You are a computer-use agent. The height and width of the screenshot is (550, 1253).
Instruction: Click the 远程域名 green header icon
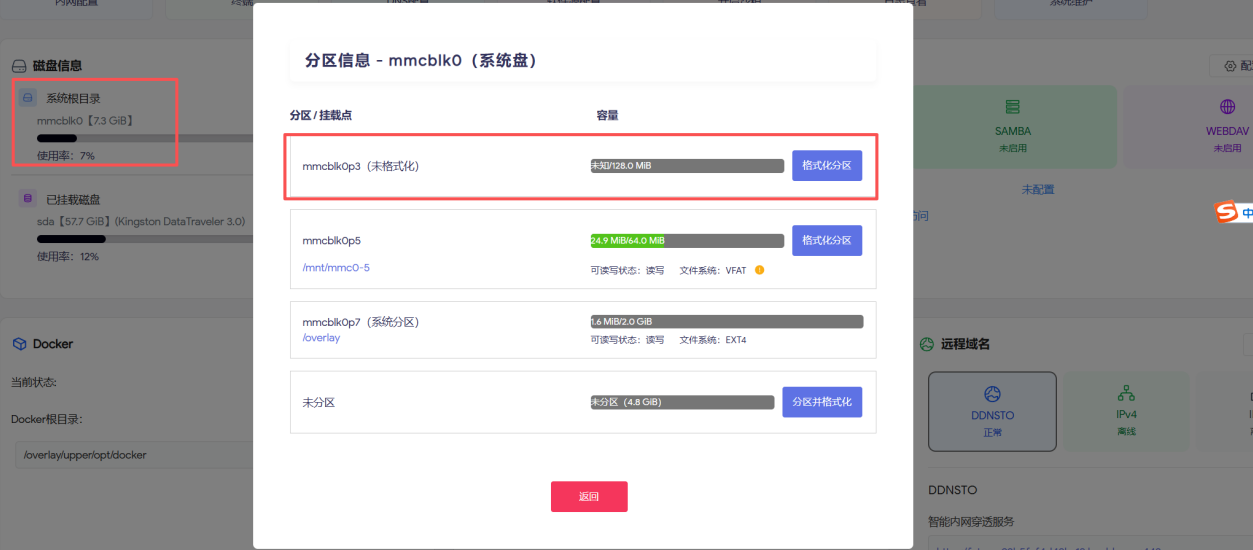pyautogui.click(x=925, y=344)
